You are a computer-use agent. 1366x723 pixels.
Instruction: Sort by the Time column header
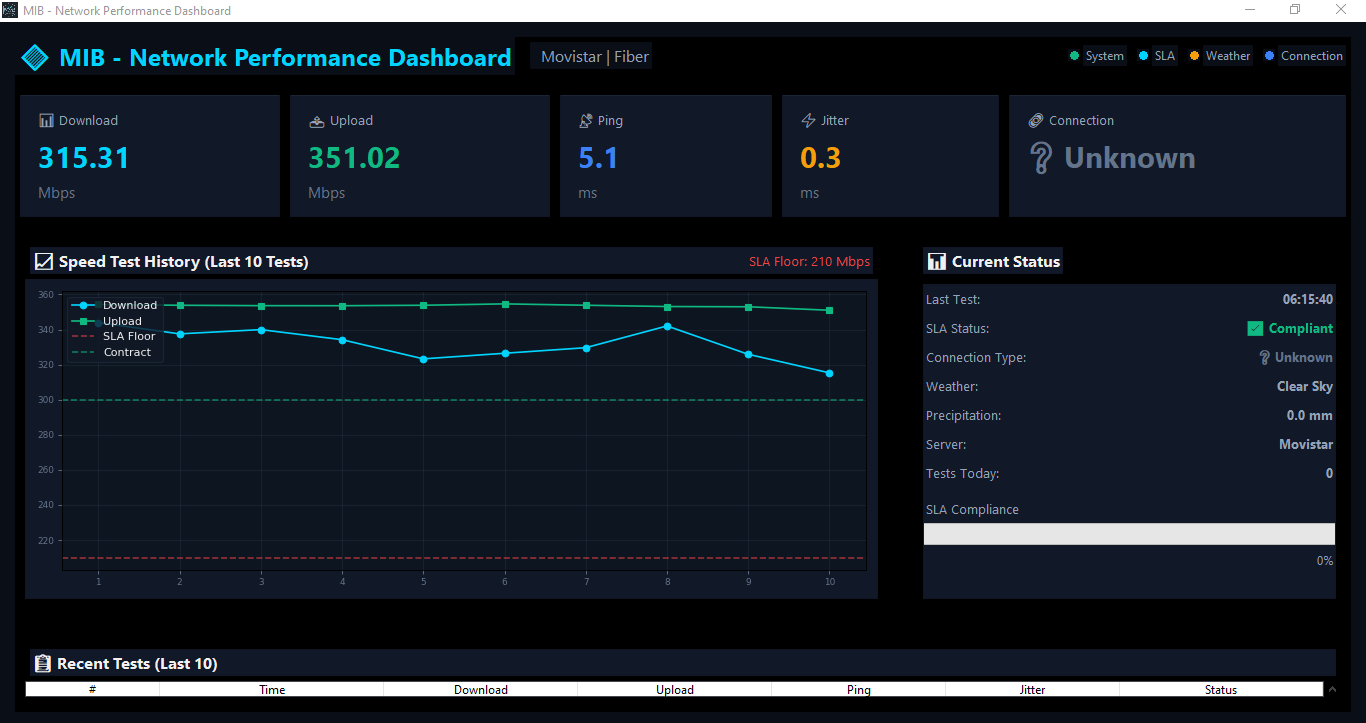[x=272, y=690]
